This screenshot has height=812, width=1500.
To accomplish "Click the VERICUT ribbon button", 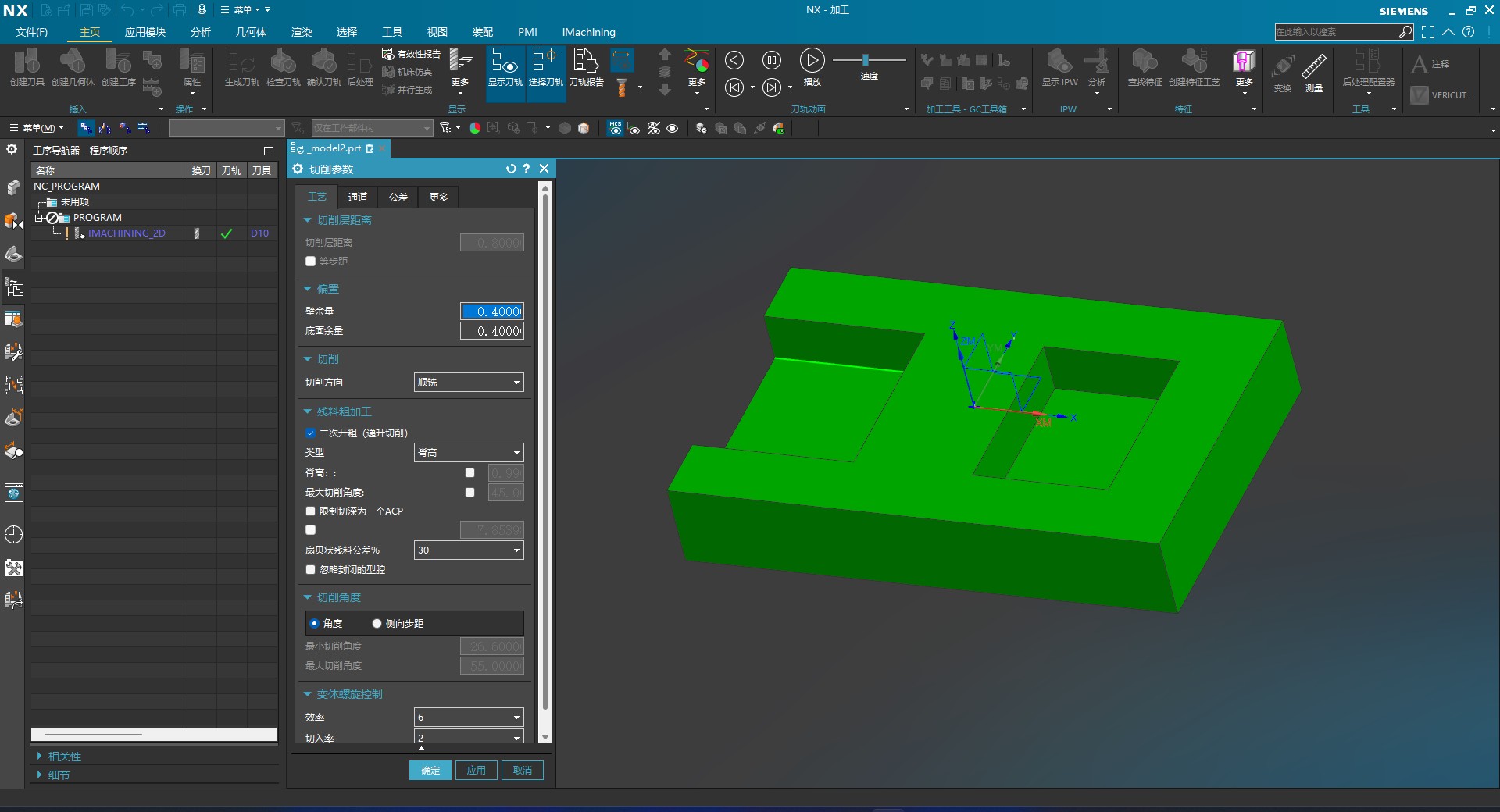I will point(1442,95).
